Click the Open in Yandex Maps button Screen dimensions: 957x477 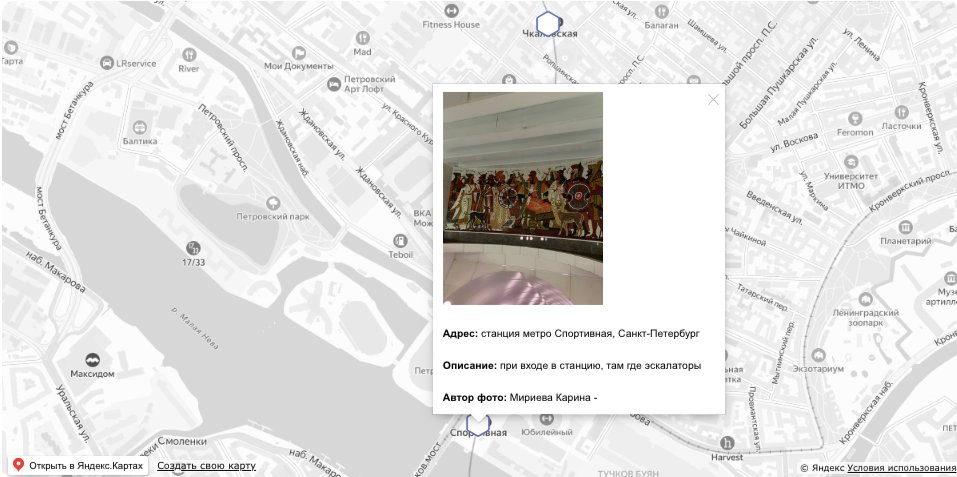coord(79,466)
